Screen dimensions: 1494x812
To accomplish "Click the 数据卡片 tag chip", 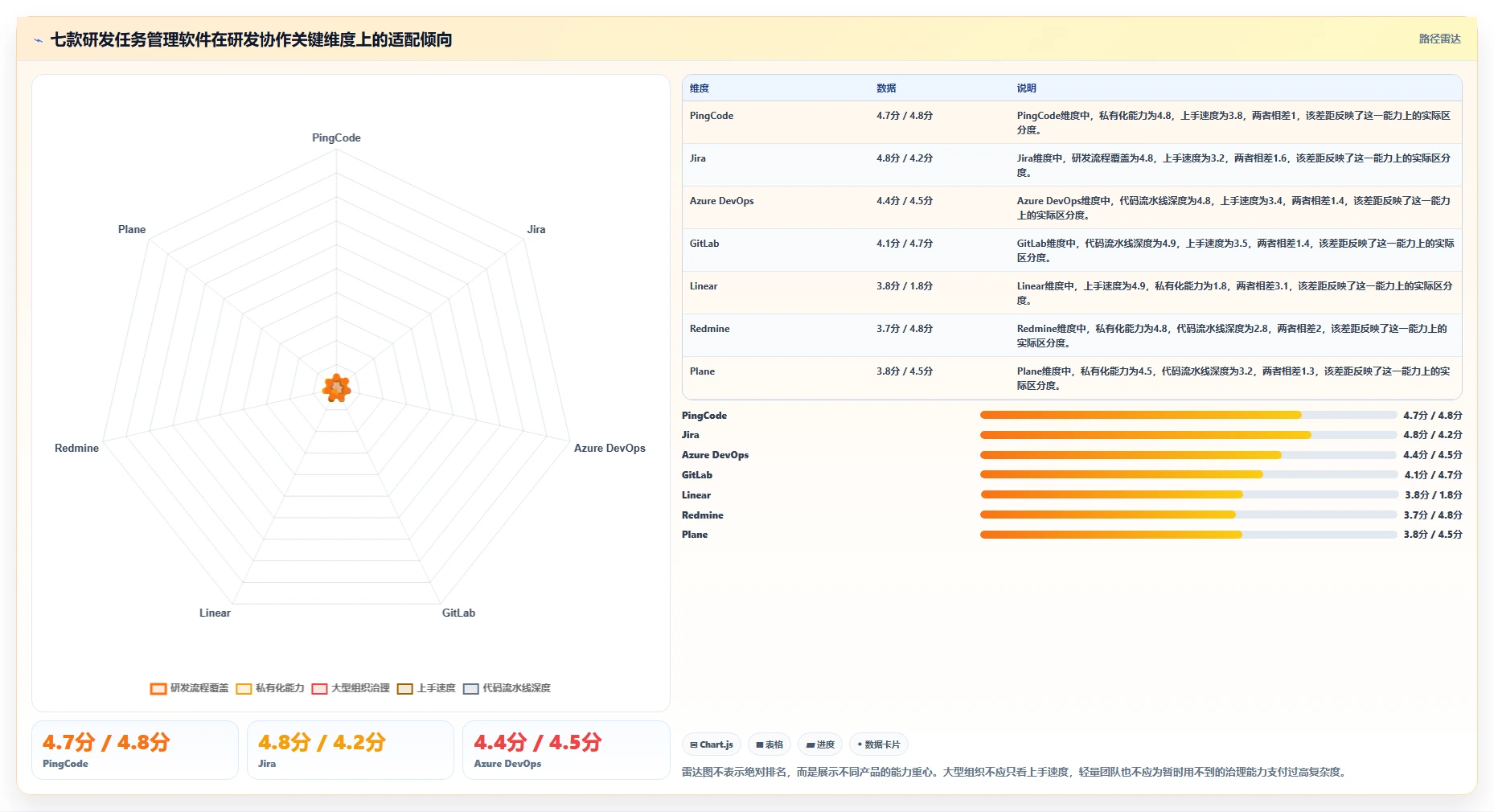I will [x=878, y=744].
